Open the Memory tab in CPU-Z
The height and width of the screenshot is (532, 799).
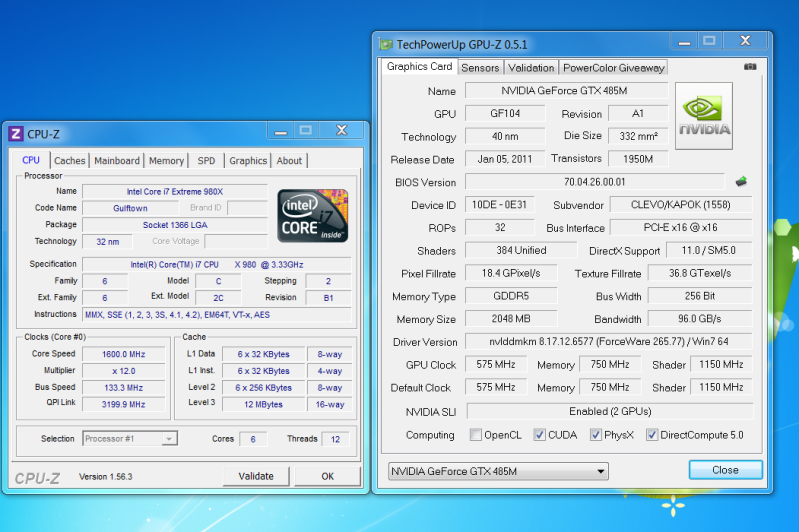click(166, 161)
